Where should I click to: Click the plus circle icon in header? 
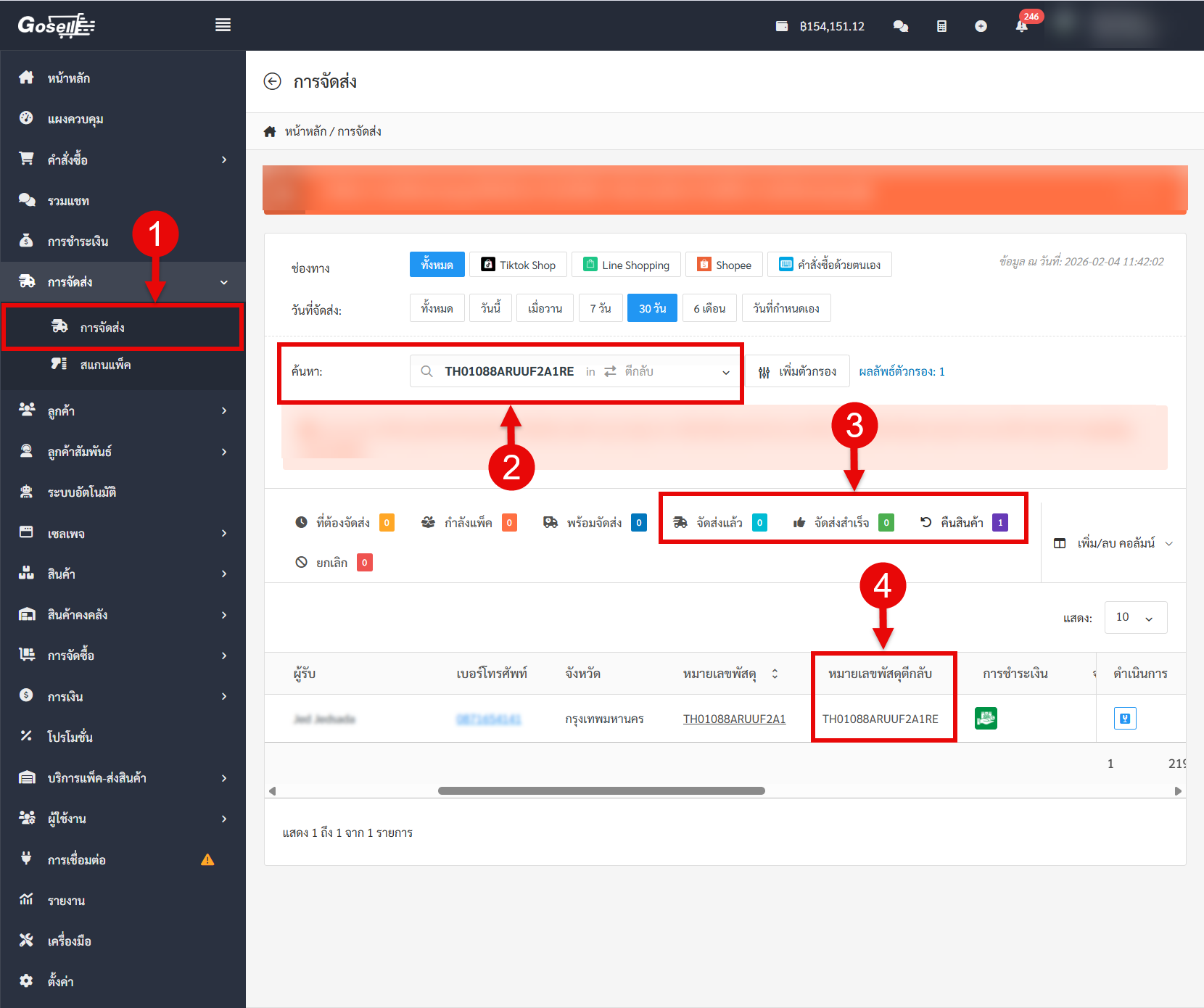pyautogui.click(x=981, y=26)
